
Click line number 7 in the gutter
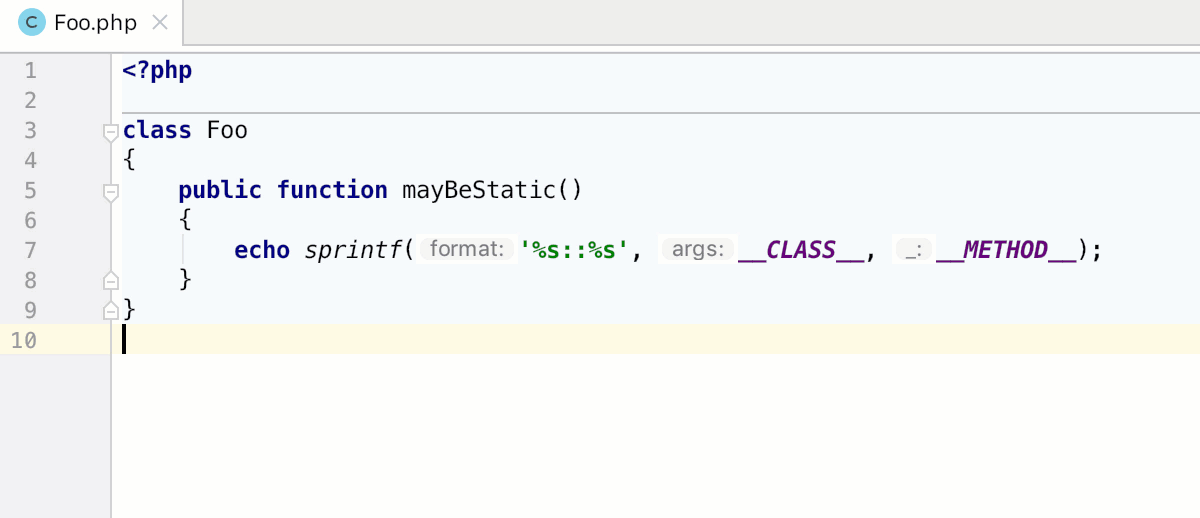29,250
